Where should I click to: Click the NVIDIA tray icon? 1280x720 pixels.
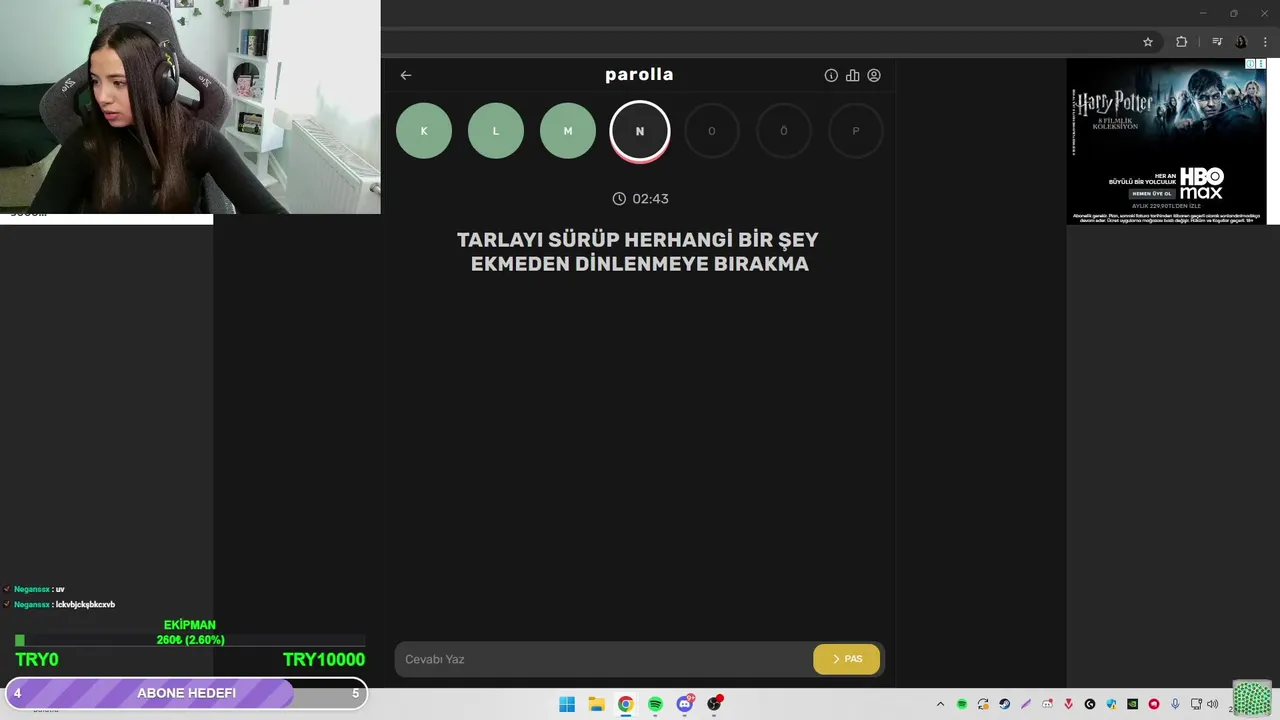[x=1132, y=704]
